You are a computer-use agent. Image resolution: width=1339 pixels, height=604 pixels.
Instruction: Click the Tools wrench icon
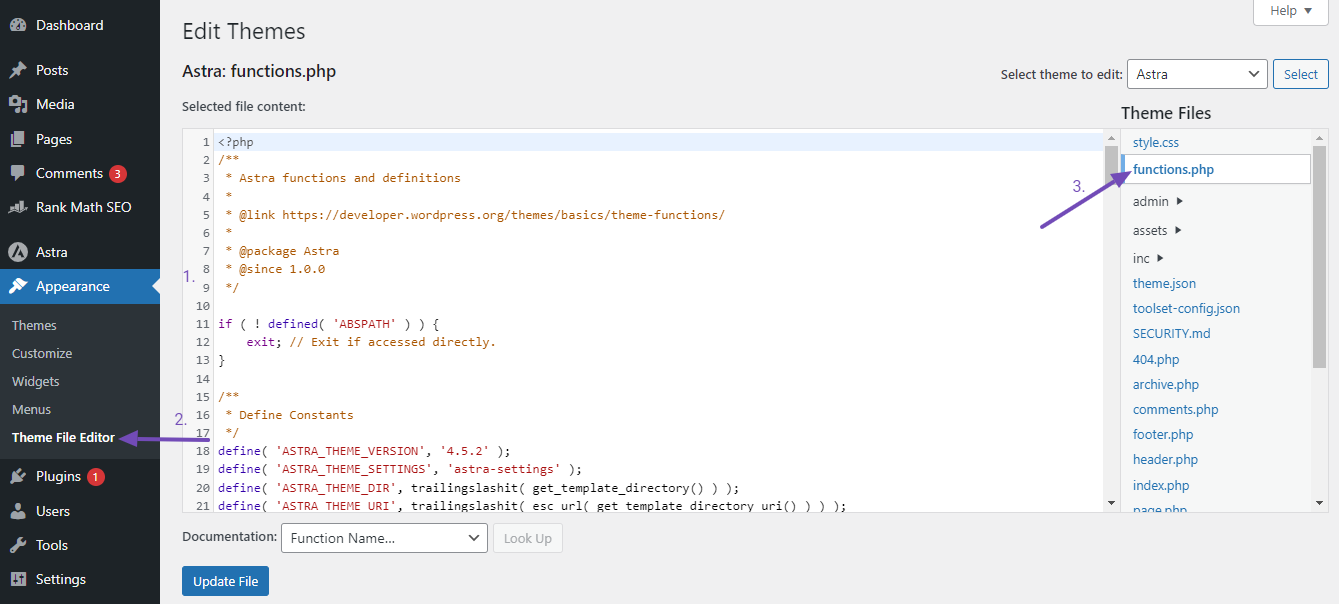tap(18, 545)
